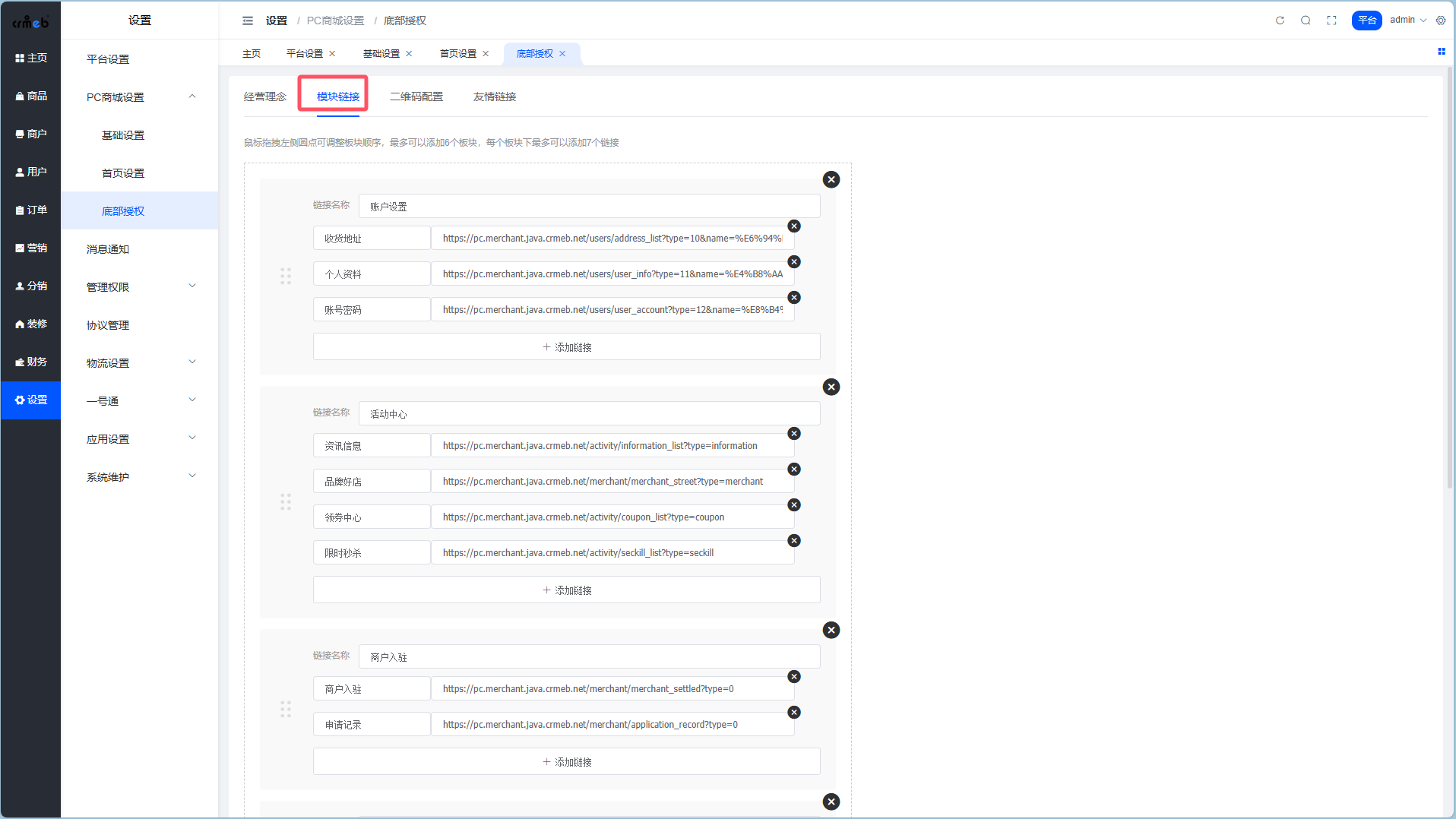This screenshot has width=1456, height=819.
Task: Remove the 限时秒杀 link row
Action: pyautogui.click(x=794, y=541)
